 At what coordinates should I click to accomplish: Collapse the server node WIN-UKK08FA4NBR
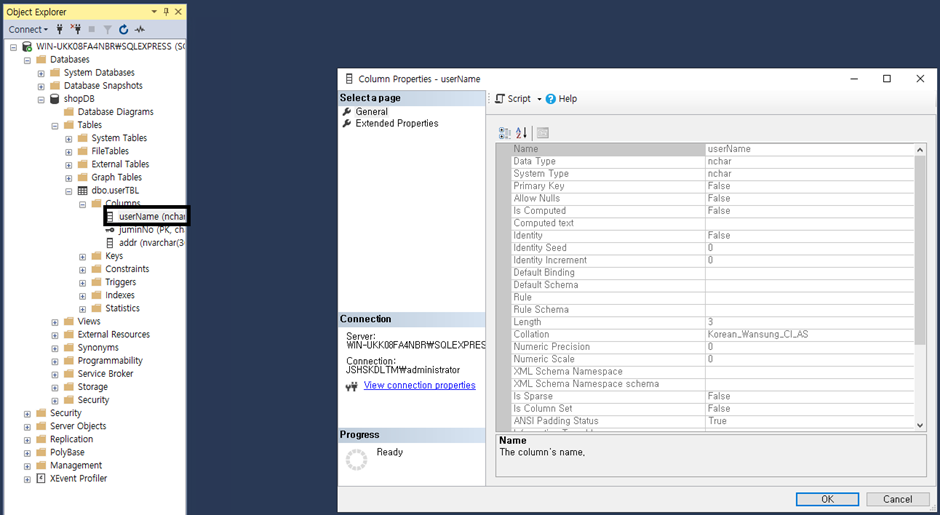13,47
